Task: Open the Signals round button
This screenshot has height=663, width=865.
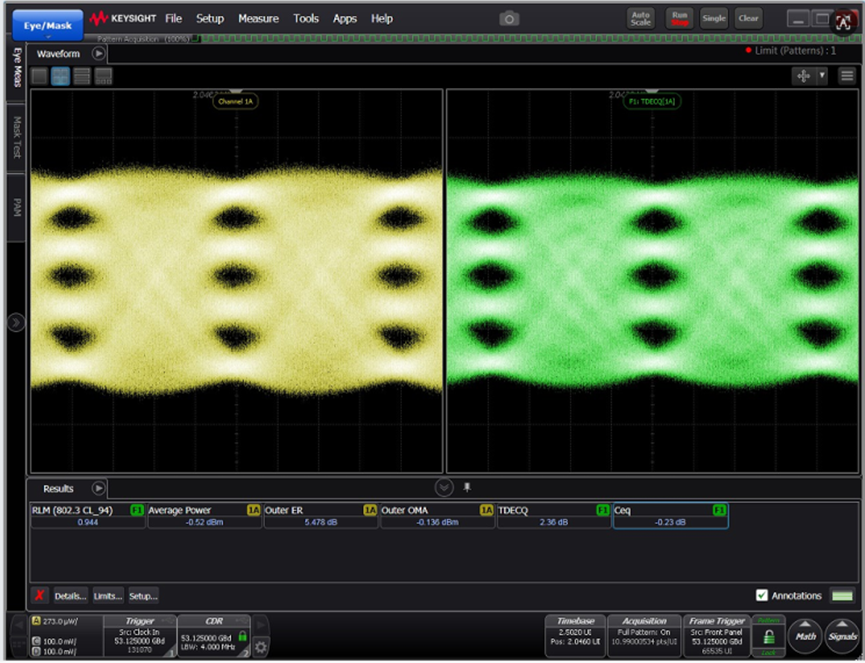Action: click(842, 636)
